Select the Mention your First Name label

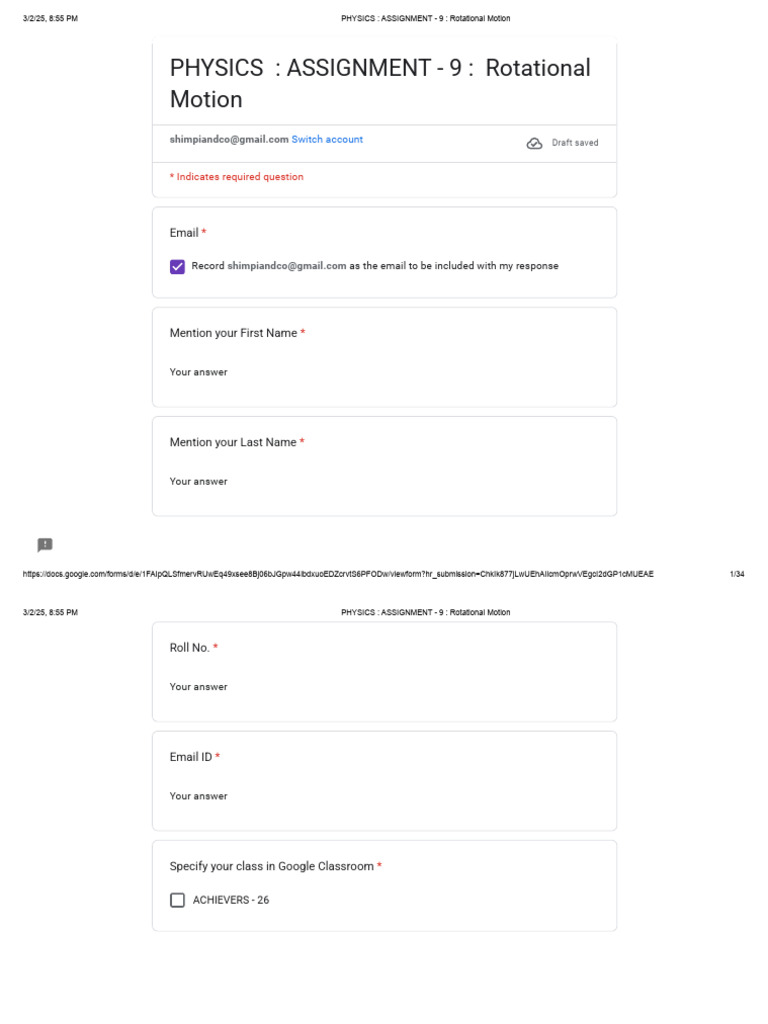point(233,333)
